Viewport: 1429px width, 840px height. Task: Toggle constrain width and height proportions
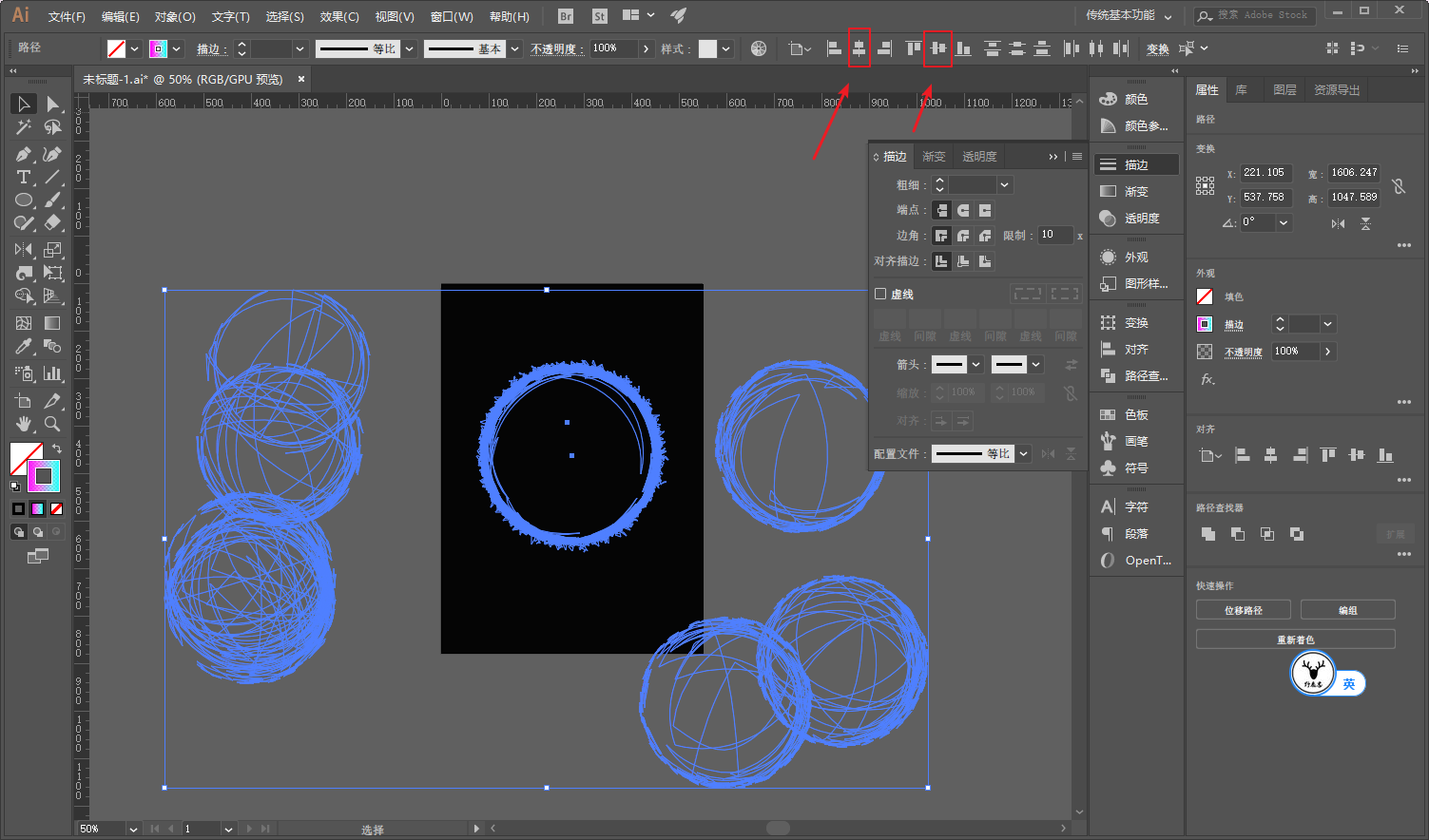pos(1399,186)
